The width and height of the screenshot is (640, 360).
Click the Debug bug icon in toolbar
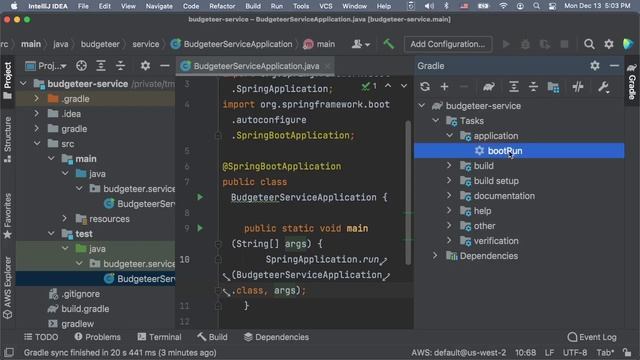click(525, 44)
